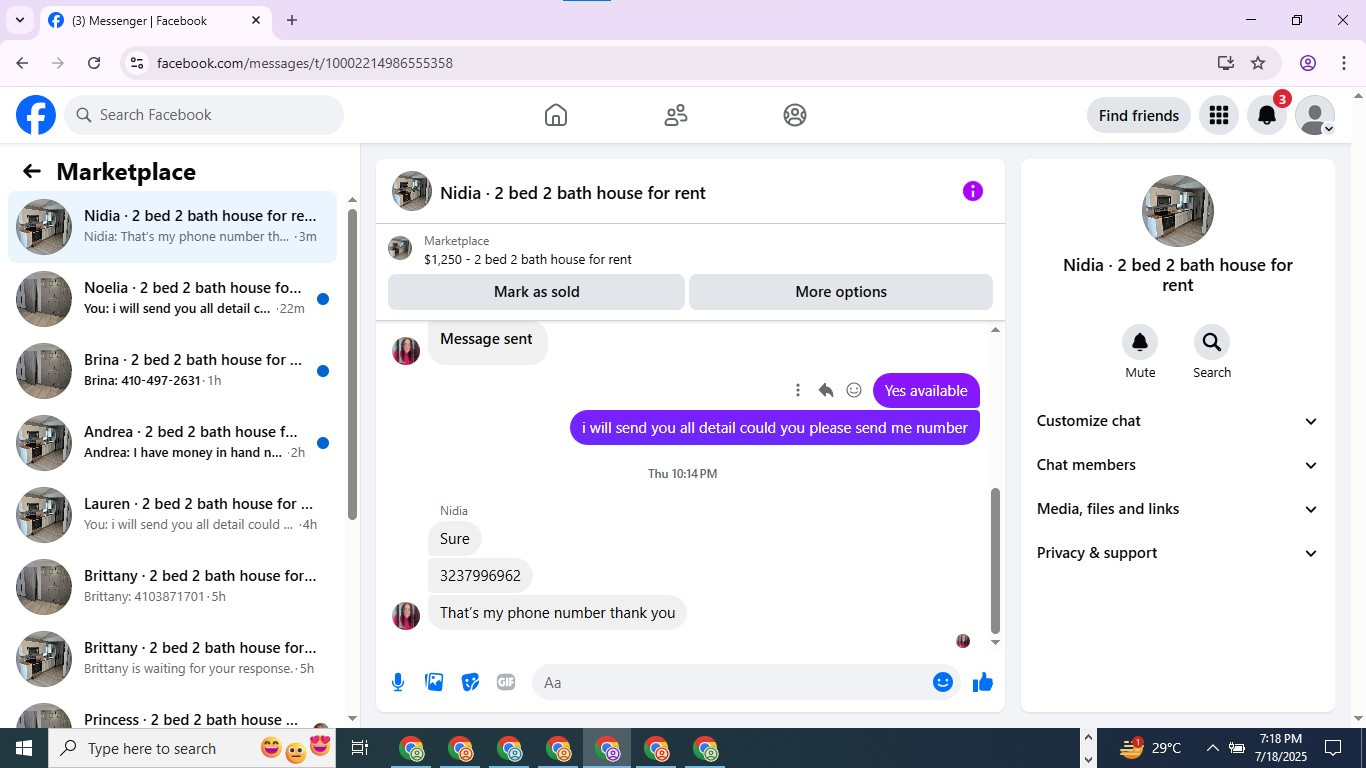The image size is (1366, 768).
Task: Expand Privacy & support section
Action: (x=1178, y=553)
